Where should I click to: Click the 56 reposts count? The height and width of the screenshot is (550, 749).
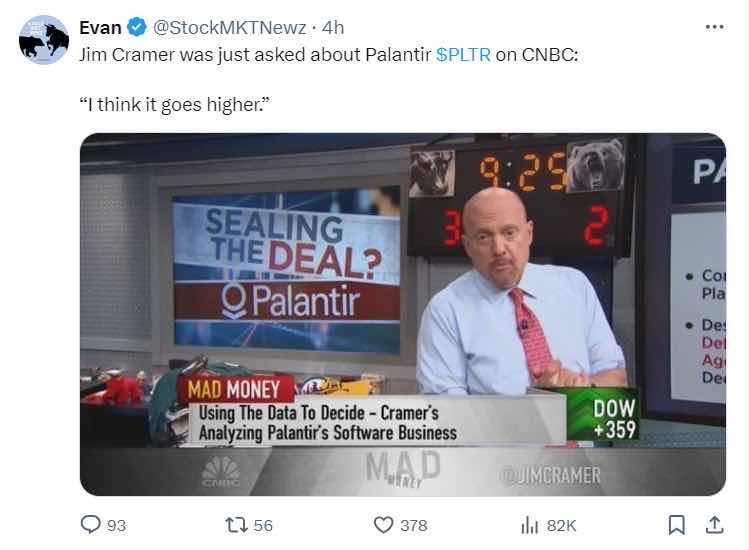coord(263,526)
